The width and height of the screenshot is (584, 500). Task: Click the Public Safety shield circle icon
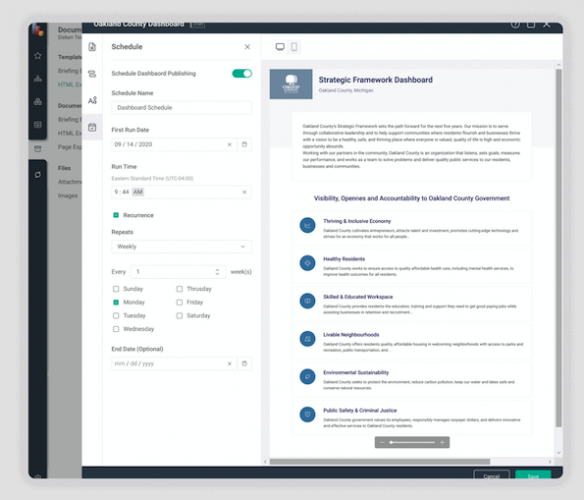click(307, 414)
